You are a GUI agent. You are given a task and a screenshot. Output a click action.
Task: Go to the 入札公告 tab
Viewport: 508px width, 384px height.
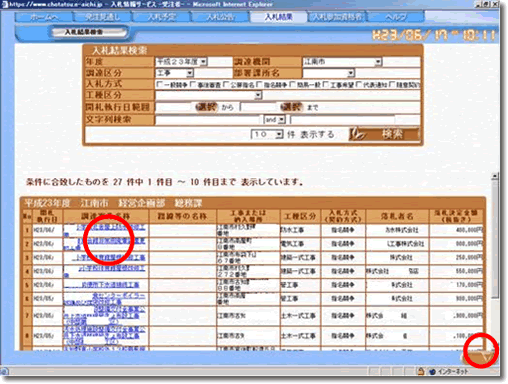220,17
